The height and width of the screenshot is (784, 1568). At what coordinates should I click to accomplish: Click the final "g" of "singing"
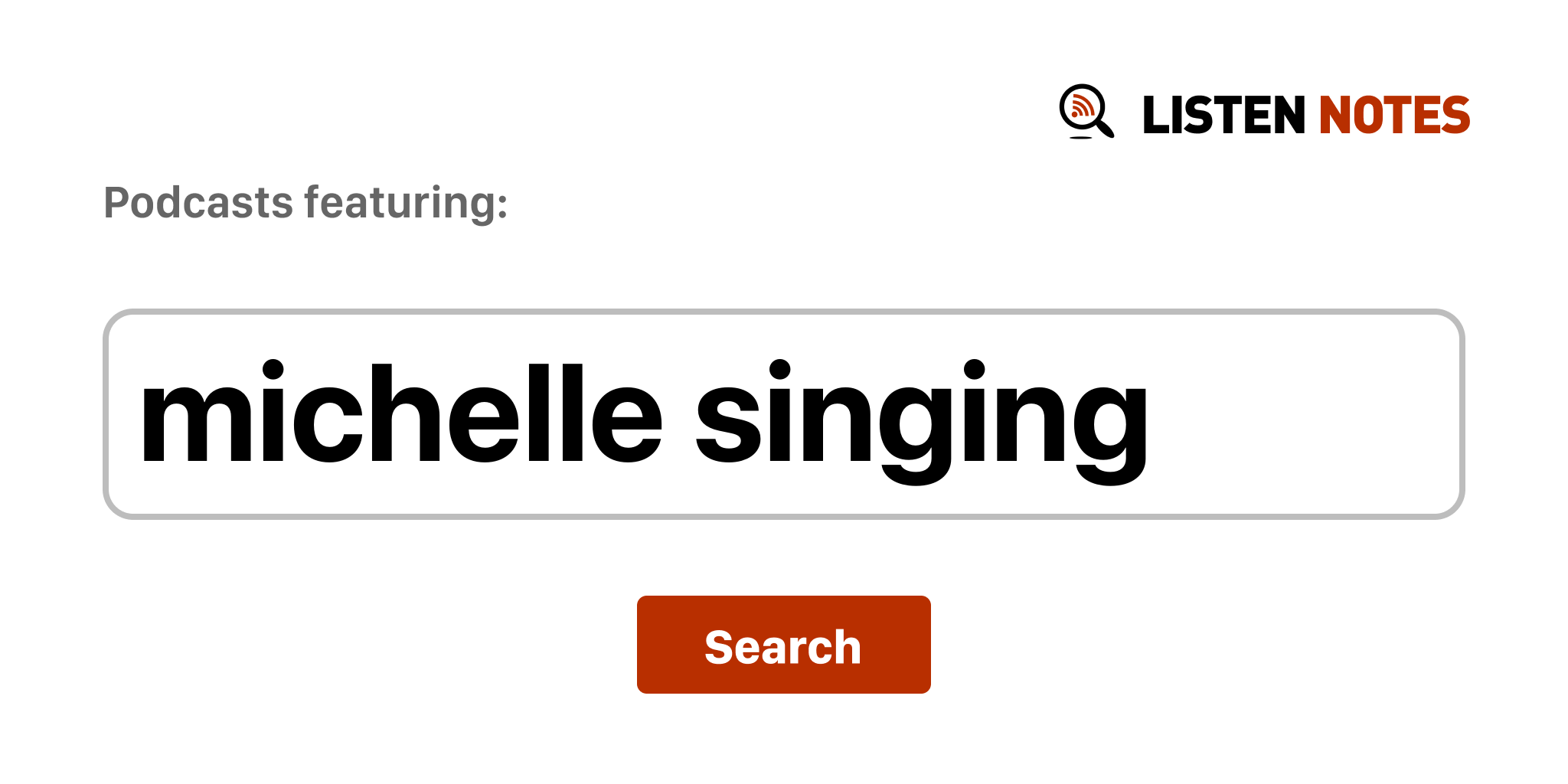1110,425
